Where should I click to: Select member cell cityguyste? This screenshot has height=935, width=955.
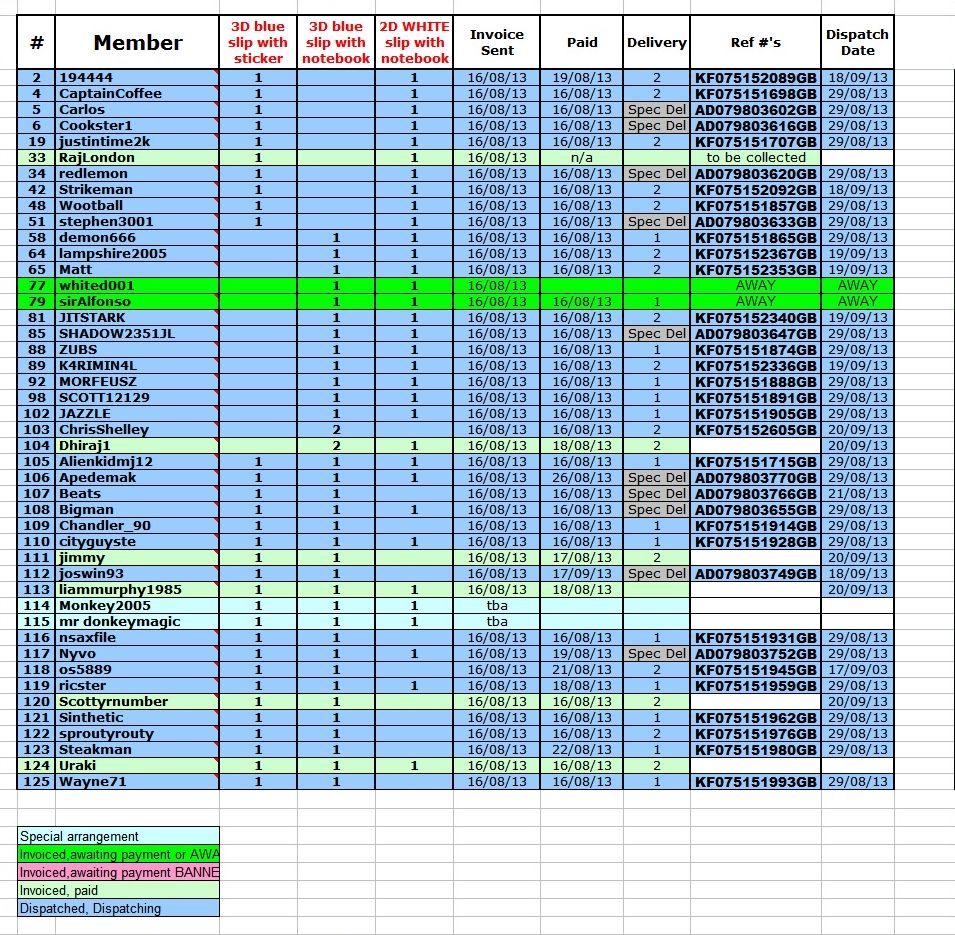137,542
